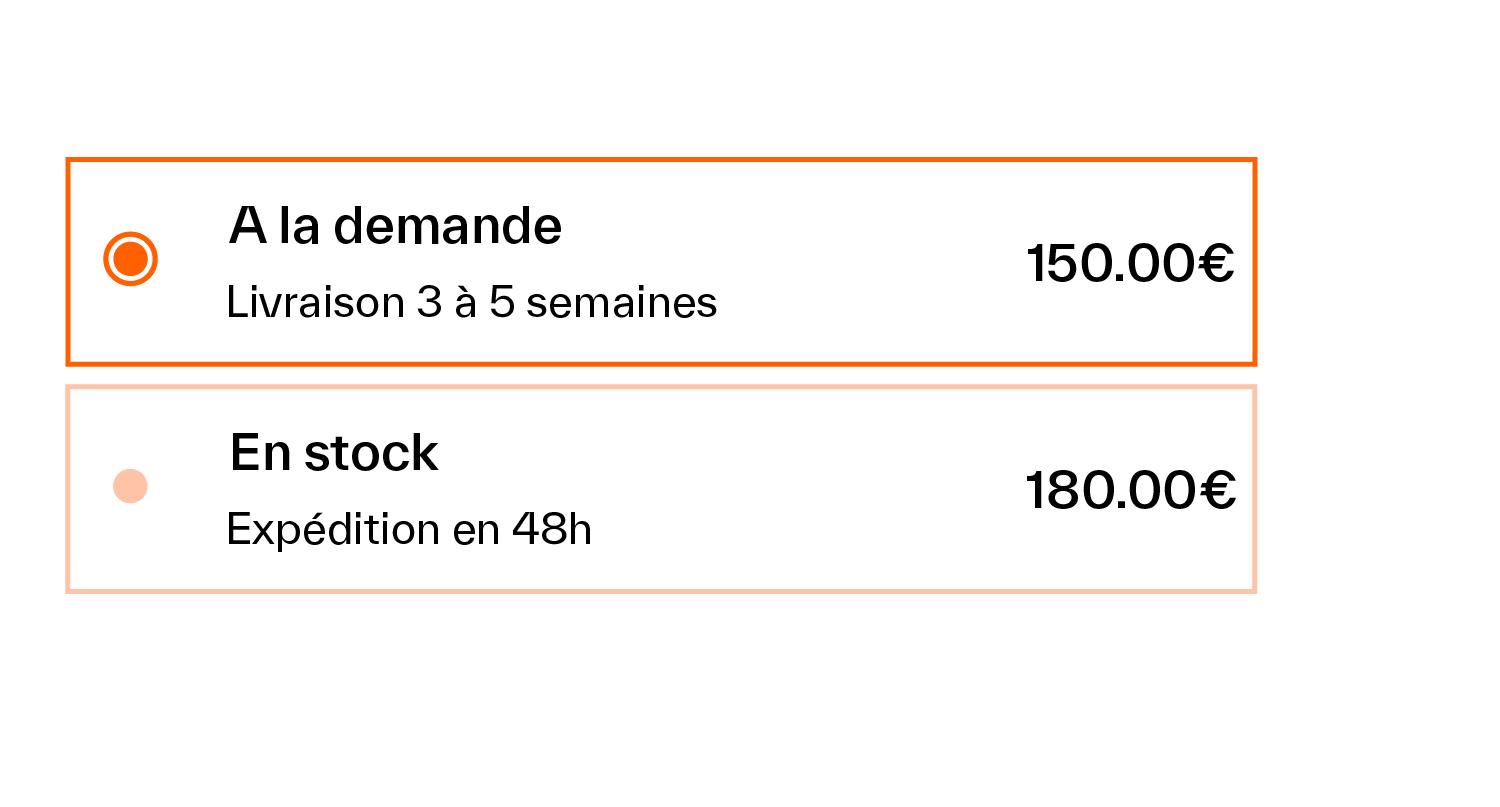The width and height of the screenshot is (1500, 807).
Task: Click the 180.00€ price
Action: coord(1131,491)
